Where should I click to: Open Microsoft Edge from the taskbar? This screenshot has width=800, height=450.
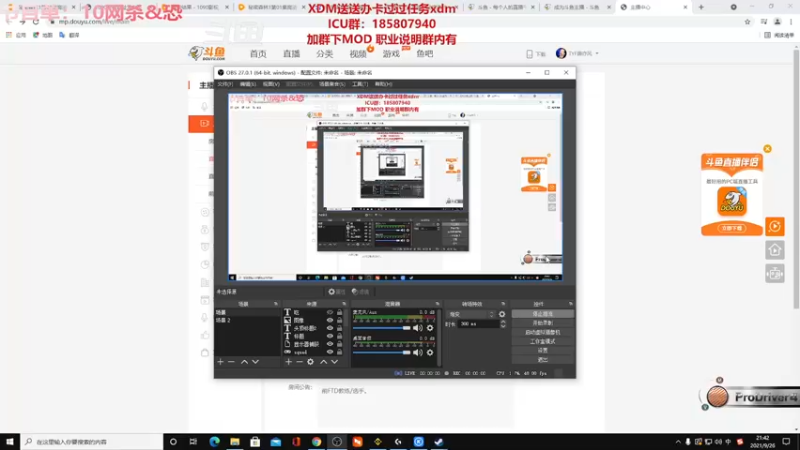click(x=214, y=442)
